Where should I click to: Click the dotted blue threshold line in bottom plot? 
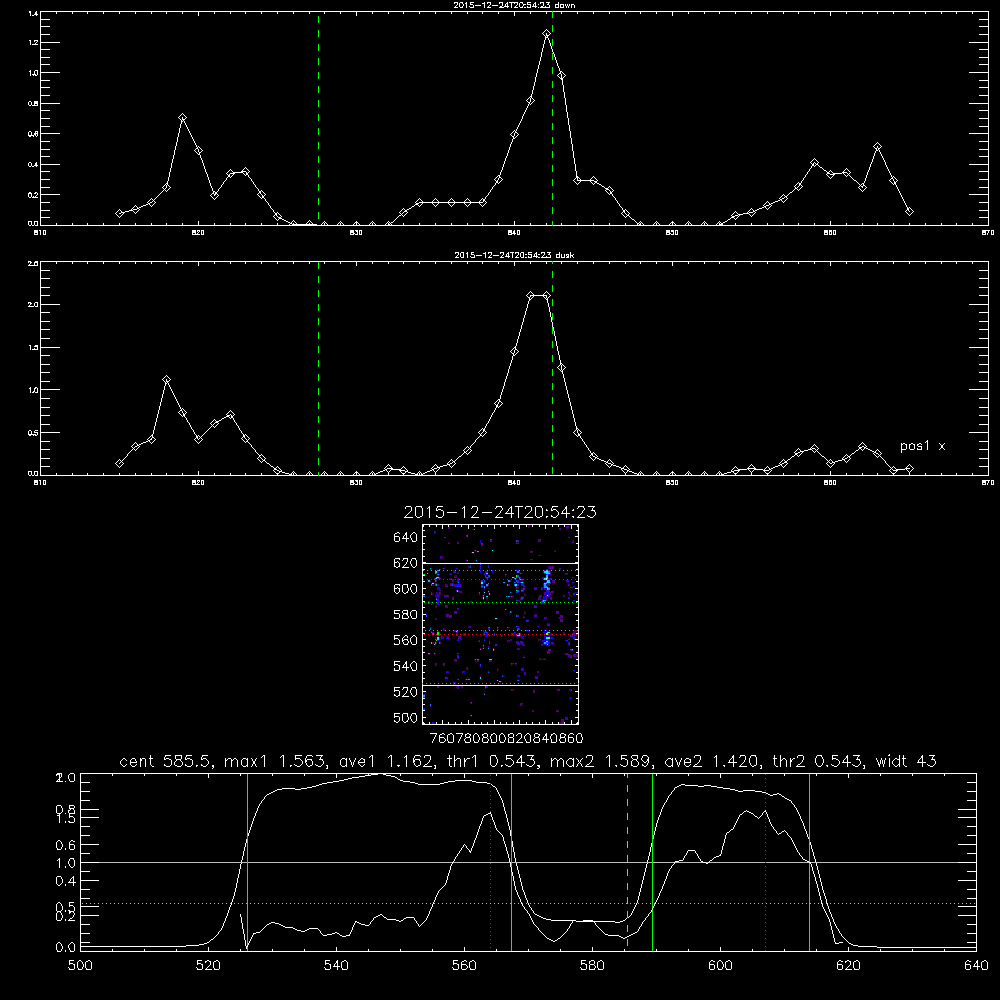529,903
